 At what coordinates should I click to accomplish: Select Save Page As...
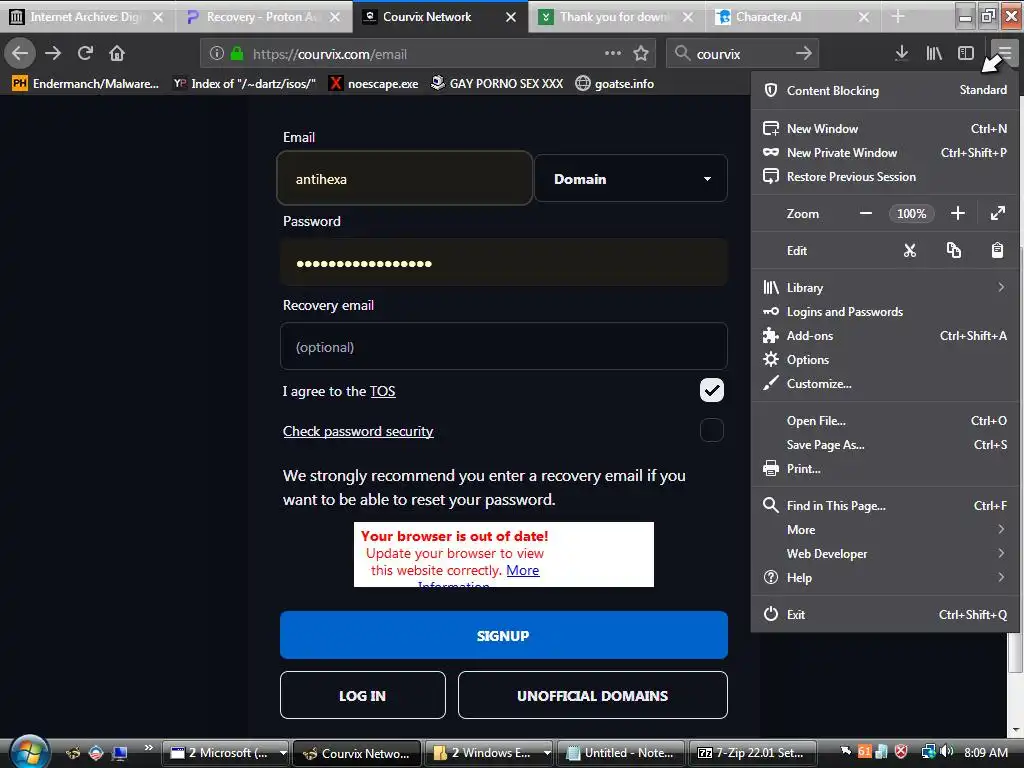885,445
